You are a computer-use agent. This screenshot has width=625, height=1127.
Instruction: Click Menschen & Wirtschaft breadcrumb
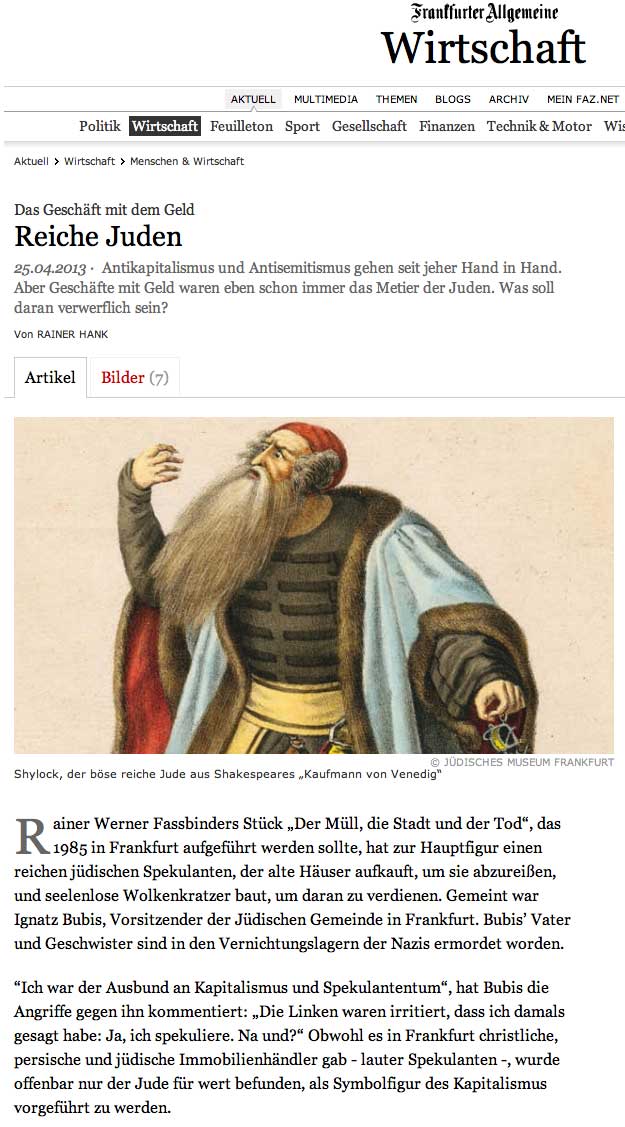click(x=187, y=161)
